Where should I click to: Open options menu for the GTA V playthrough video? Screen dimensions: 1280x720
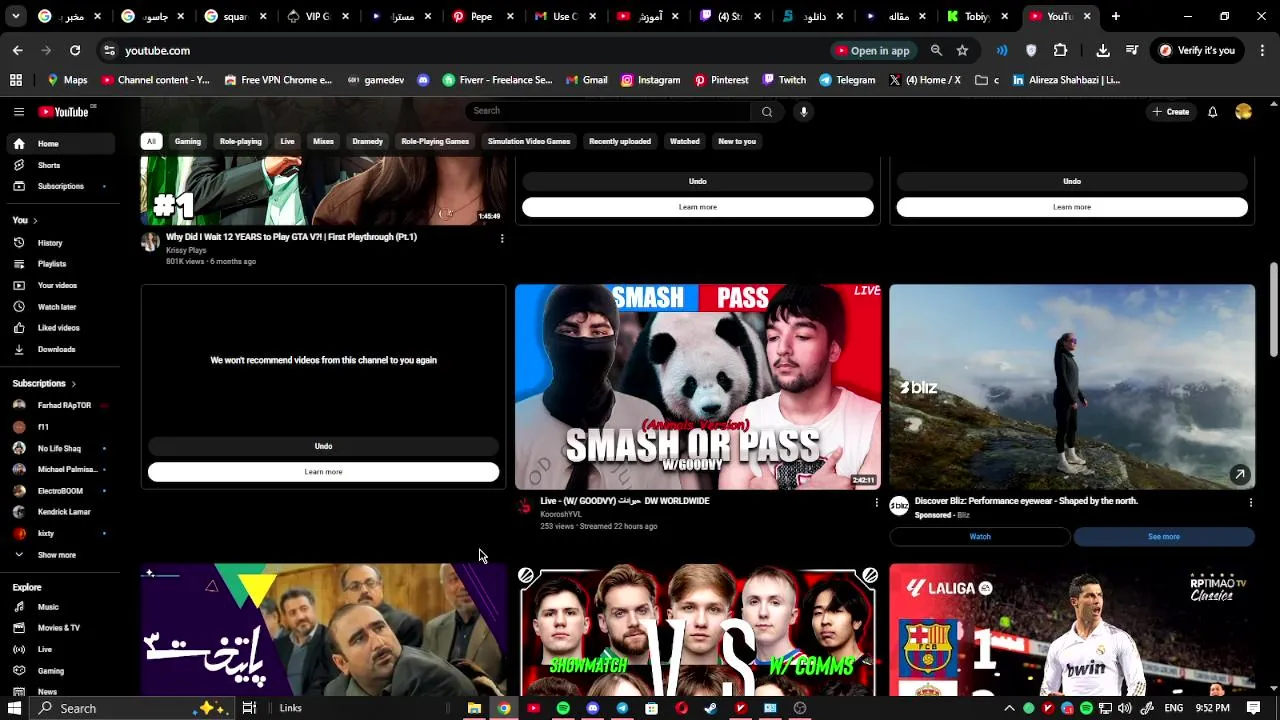502,238
